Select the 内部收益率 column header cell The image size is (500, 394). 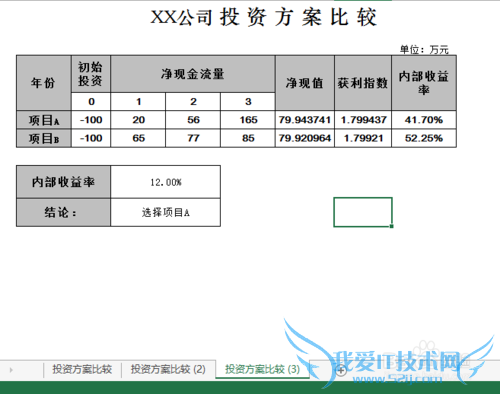(x=424, y=83)
